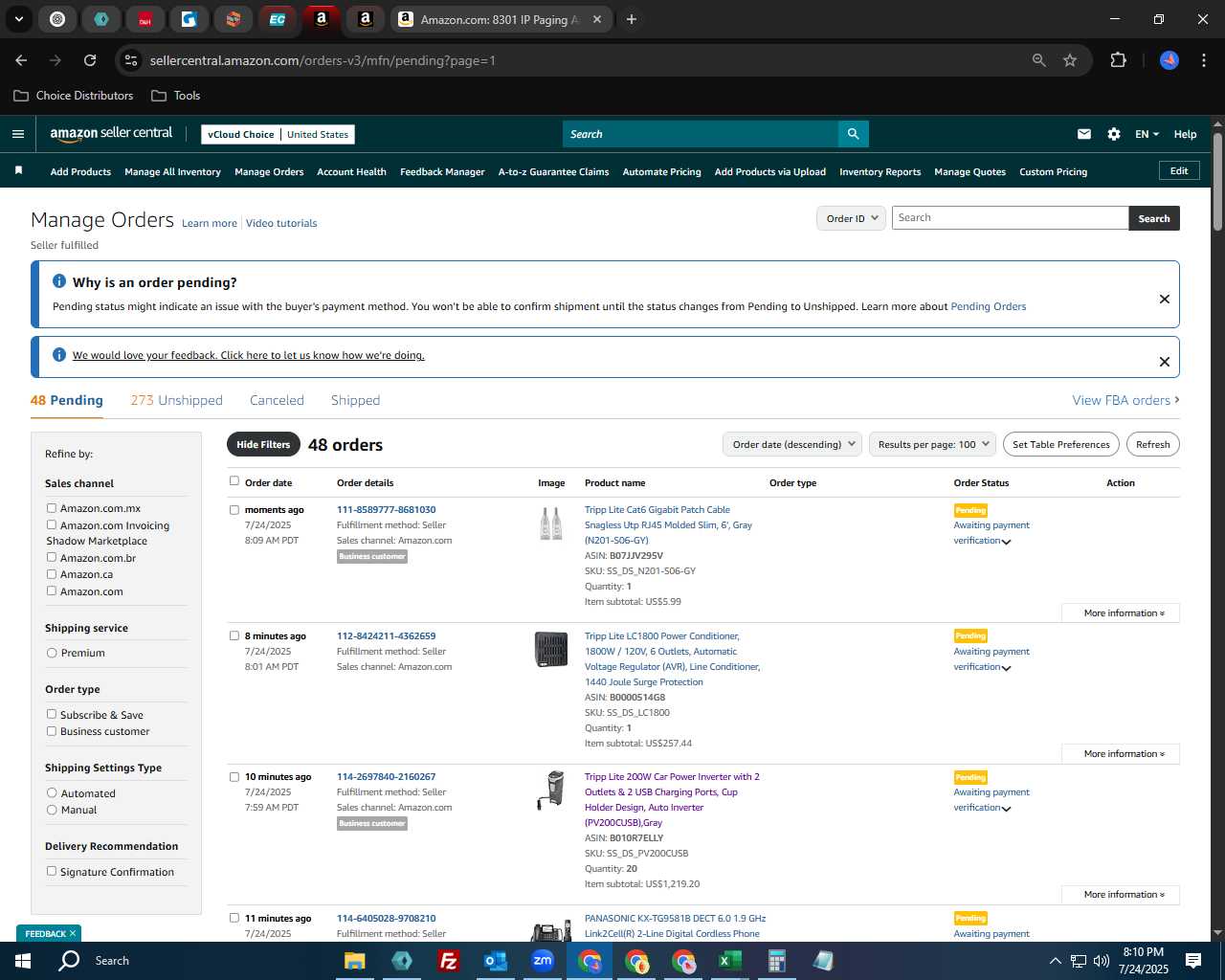
Task: Open the settings gear icon
Action: (x=1114, y=134)
